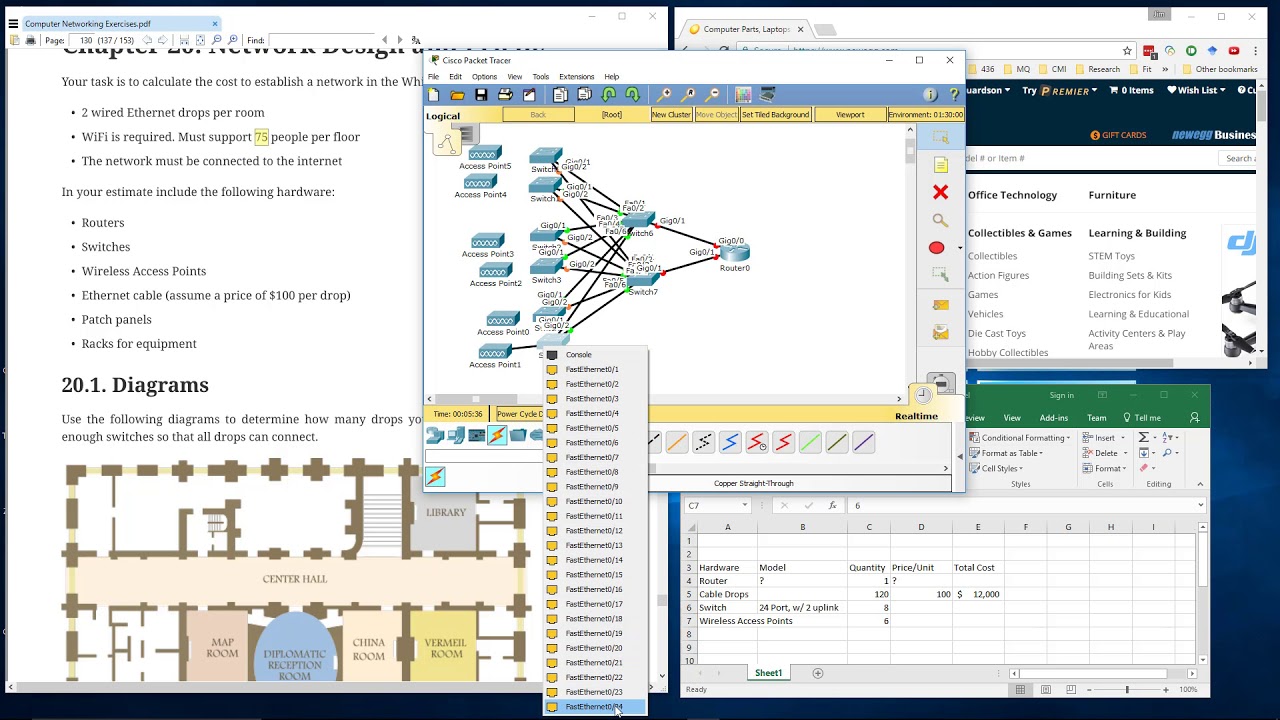Choose the Select tool in right toolbar
Screen dimensions: 1280x720
coord(940,138)
